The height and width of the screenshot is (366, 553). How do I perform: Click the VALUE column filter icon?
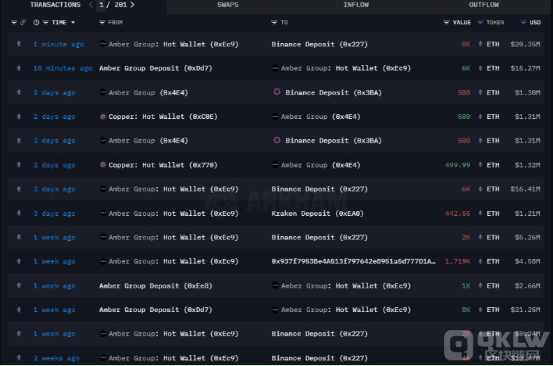pyautogui.click(x=446, y=23)
